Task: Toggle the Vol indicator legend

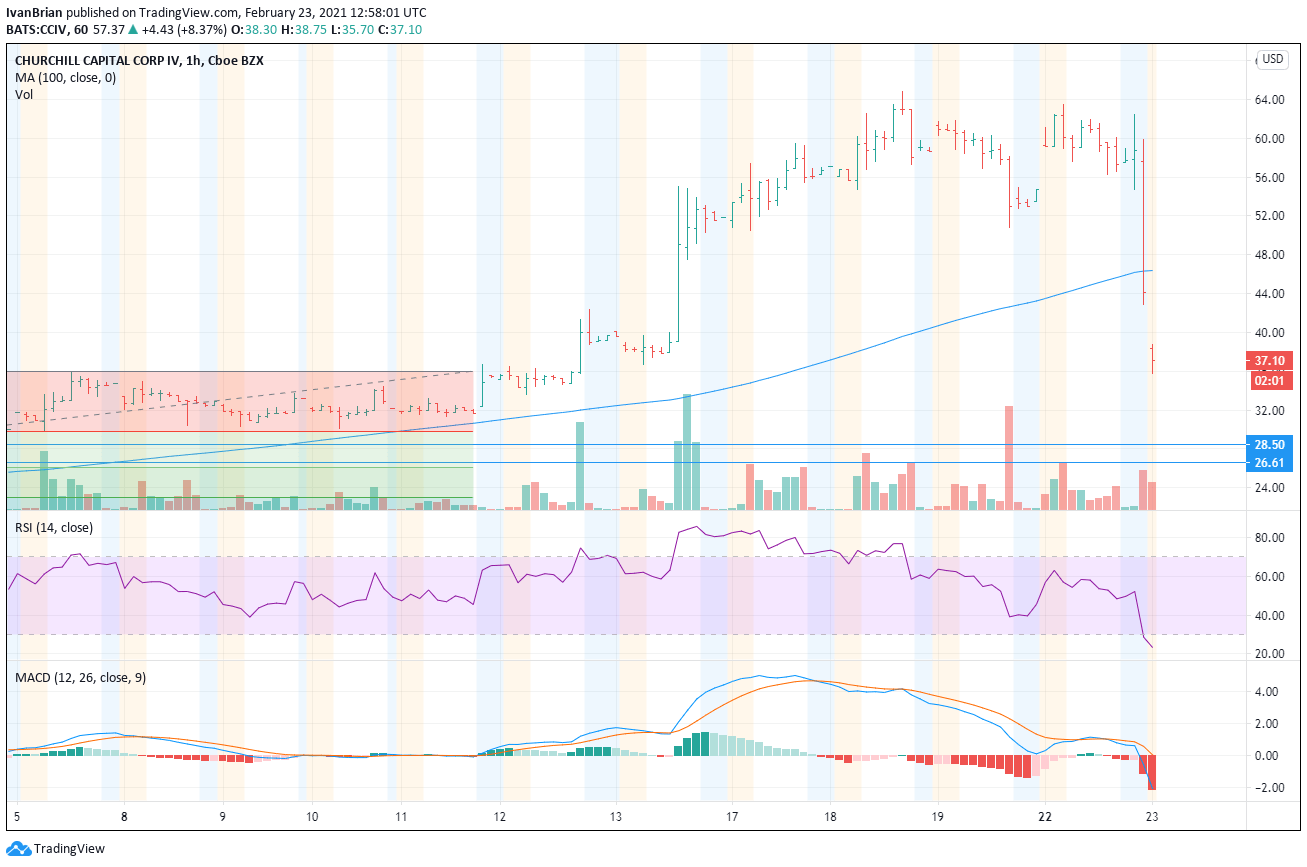Action: coord(23,94)
